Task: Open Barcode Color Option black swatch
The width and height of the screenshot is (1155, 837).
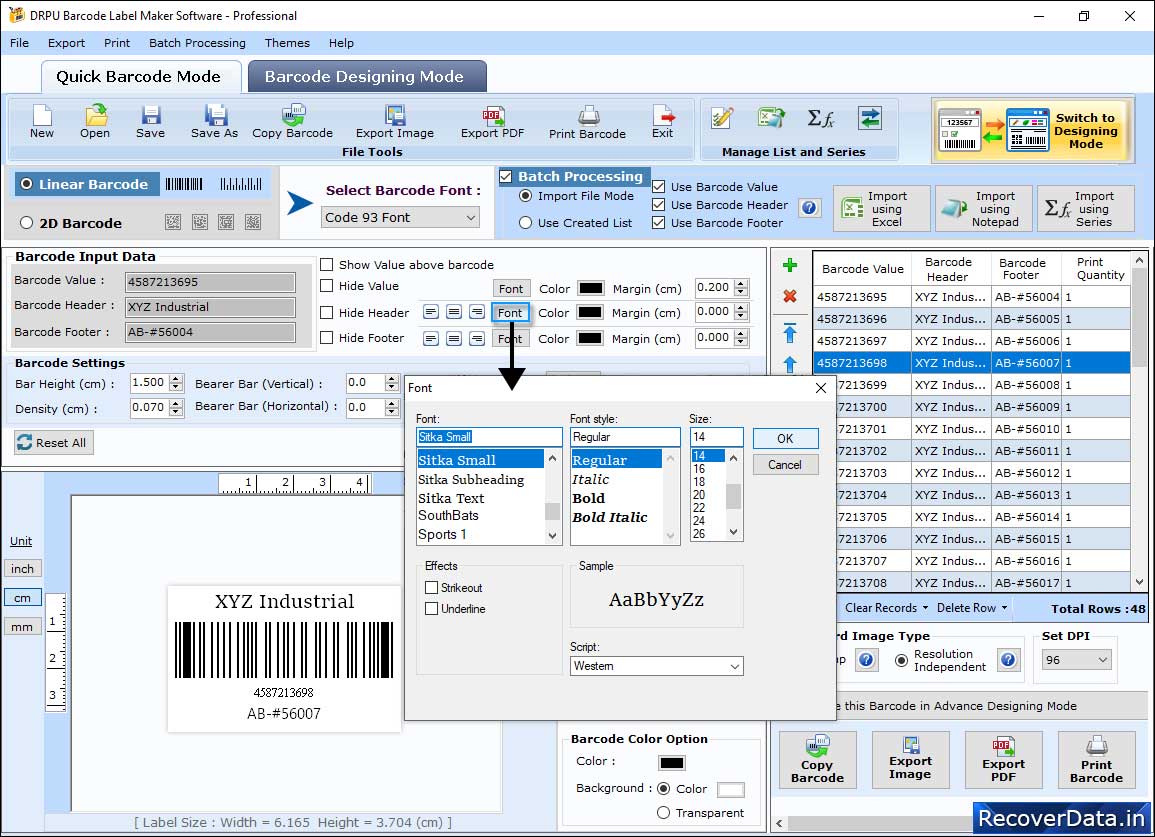Action: (672, 763)
